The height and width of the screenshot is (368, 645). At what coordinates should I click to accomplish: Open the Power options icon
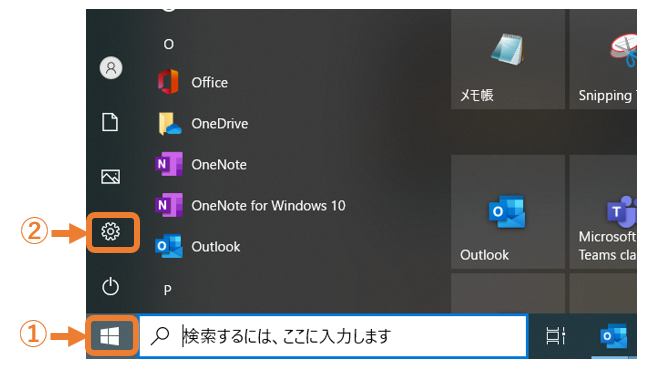pyautogui.click(x=110, y=287)
